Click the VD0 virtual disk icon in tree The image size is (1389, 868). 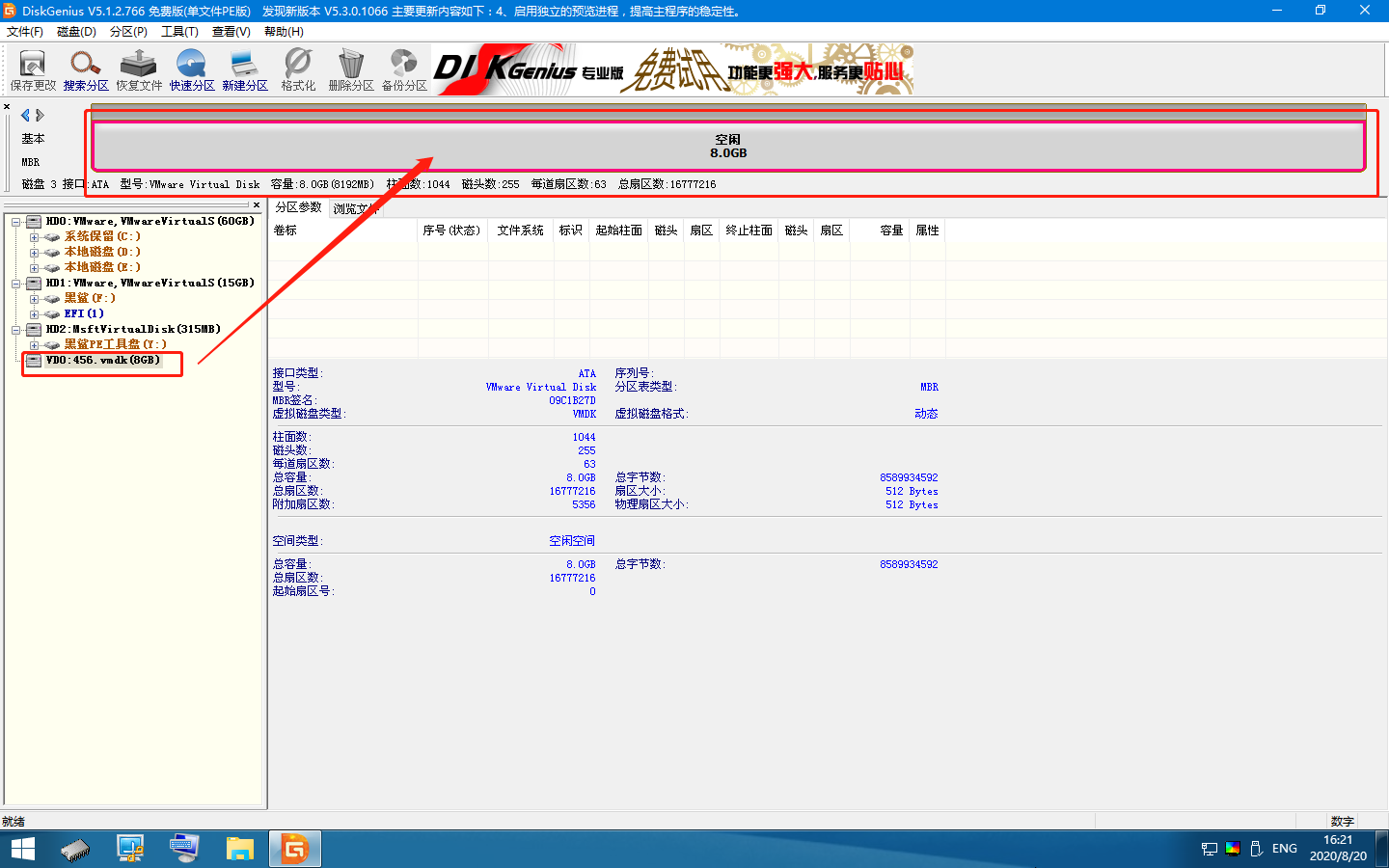point(34,361)
